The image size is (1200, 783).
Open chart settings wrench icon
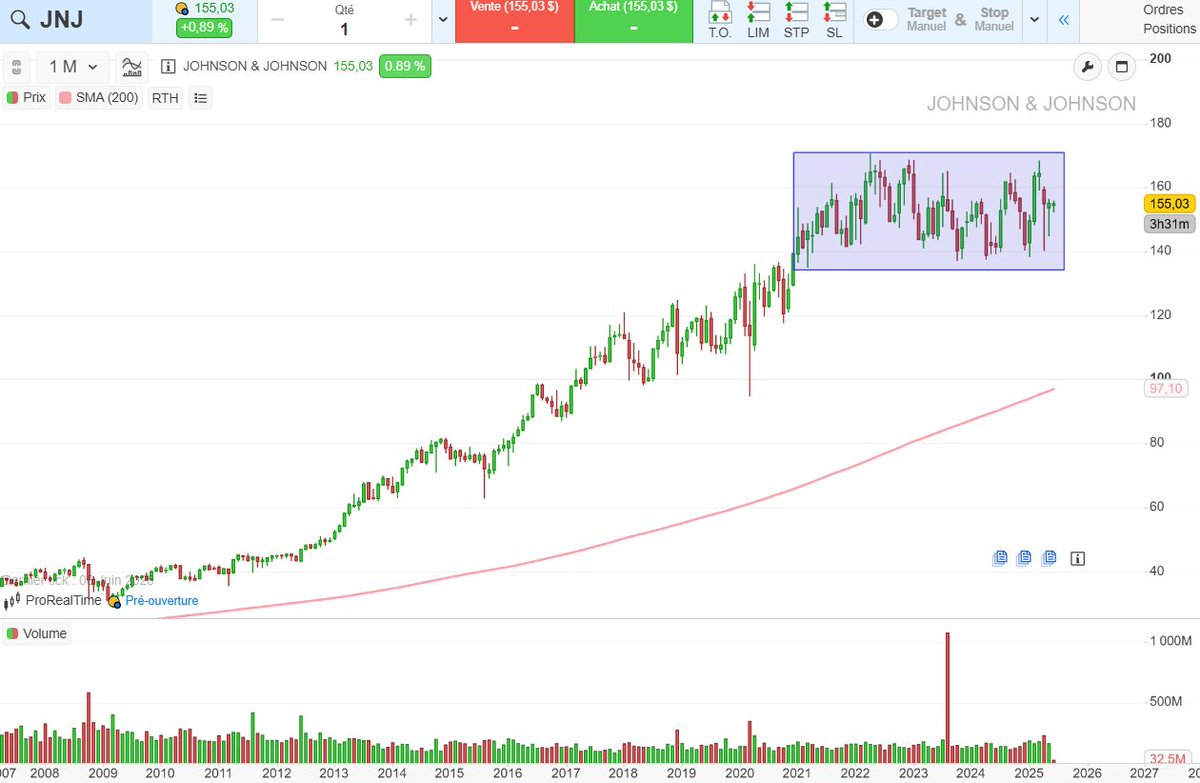(x=1087, y=67)
